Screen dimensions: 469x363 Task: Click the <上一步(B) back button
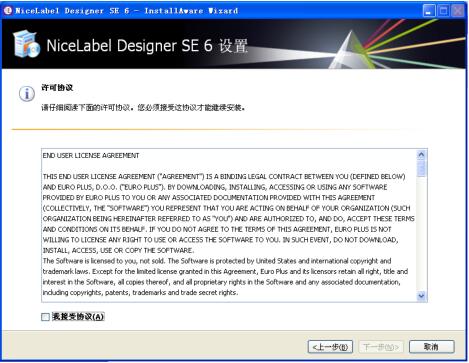pos(330,347)
